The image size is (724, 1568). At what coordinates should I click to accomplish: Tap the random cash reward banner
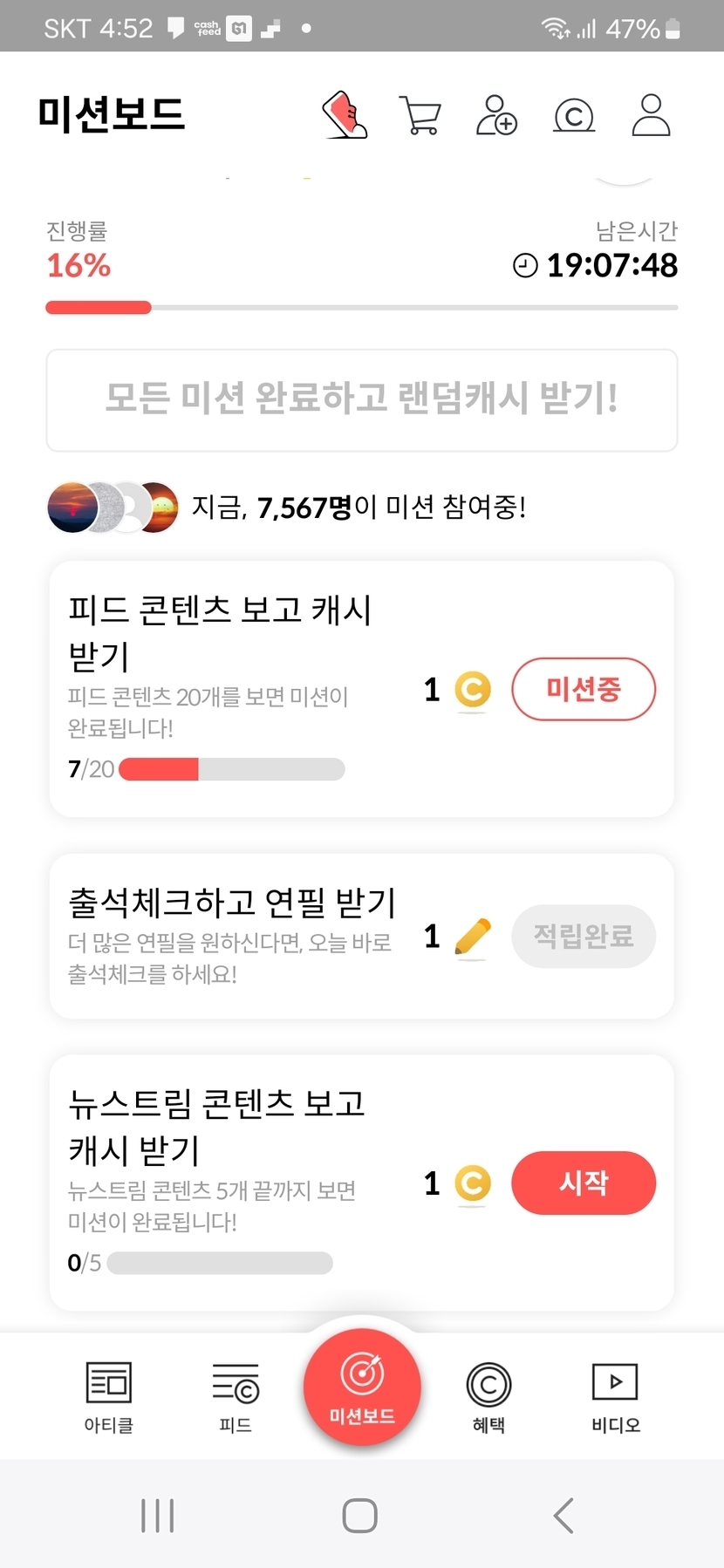pyautogui.click(x=362, y=400)
